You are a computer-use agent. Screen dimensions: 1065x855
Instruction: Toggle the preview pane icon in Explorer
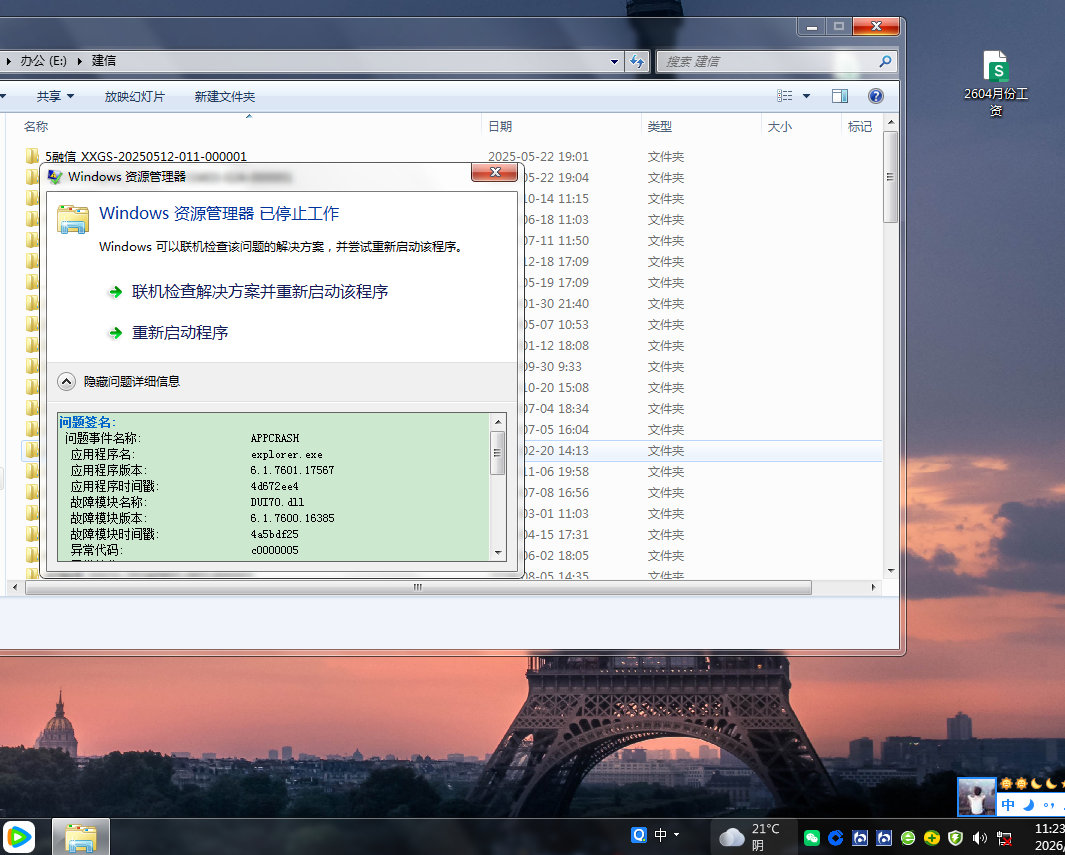(x=840, y=96)
